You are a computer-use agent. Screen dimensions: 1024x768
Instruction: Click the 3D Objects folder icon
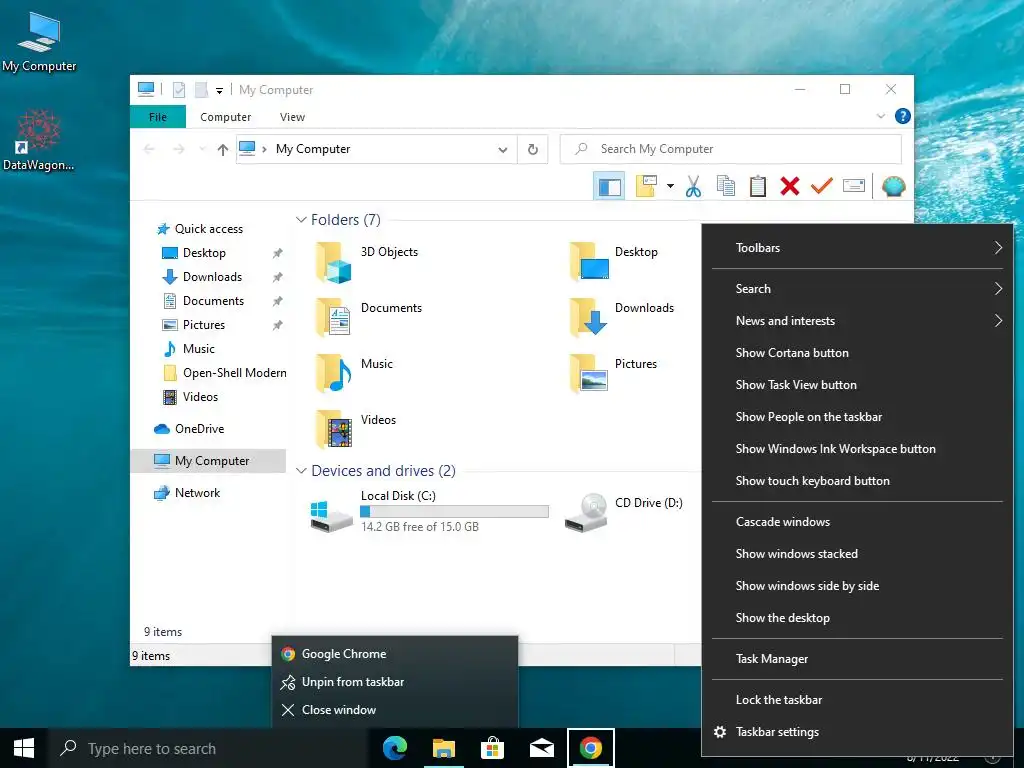[334, 262]
